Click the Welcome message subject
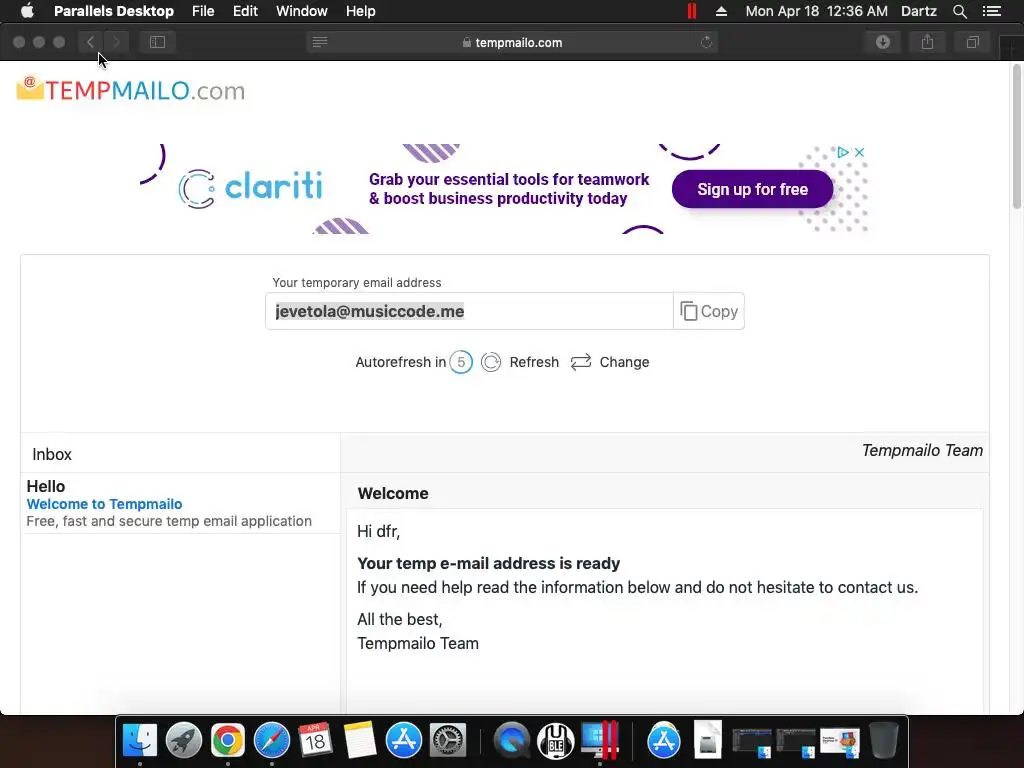 393,494
